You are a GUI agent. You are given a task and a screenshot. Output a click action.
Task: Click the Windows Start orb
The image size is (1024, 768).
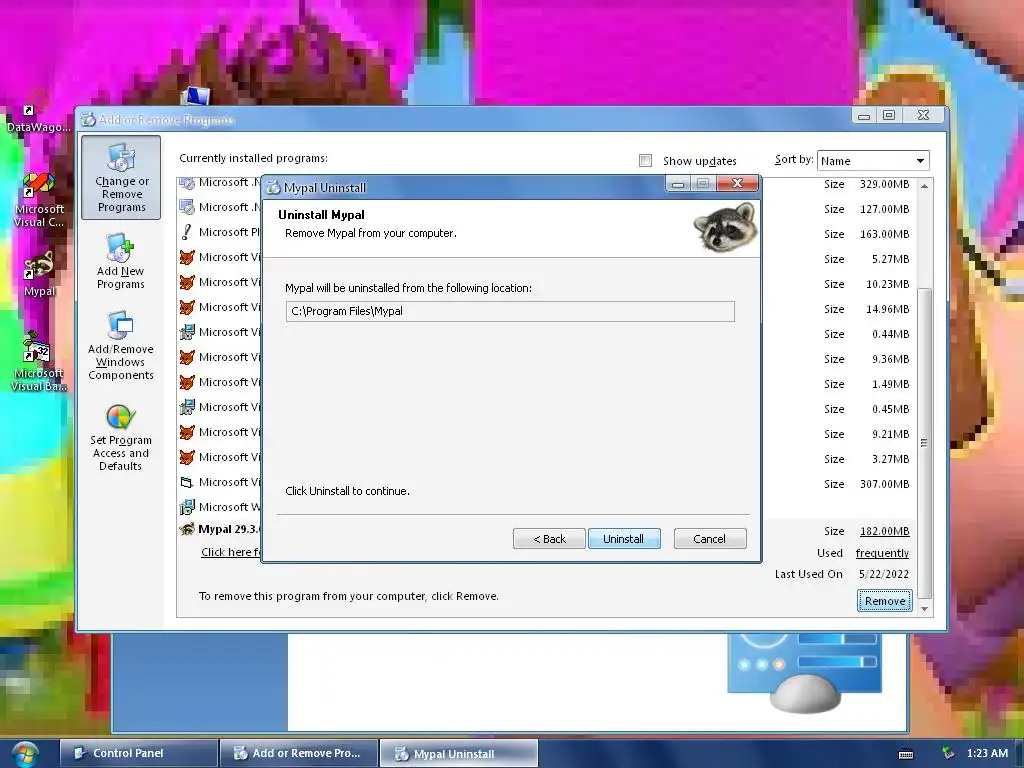(24, 754)
